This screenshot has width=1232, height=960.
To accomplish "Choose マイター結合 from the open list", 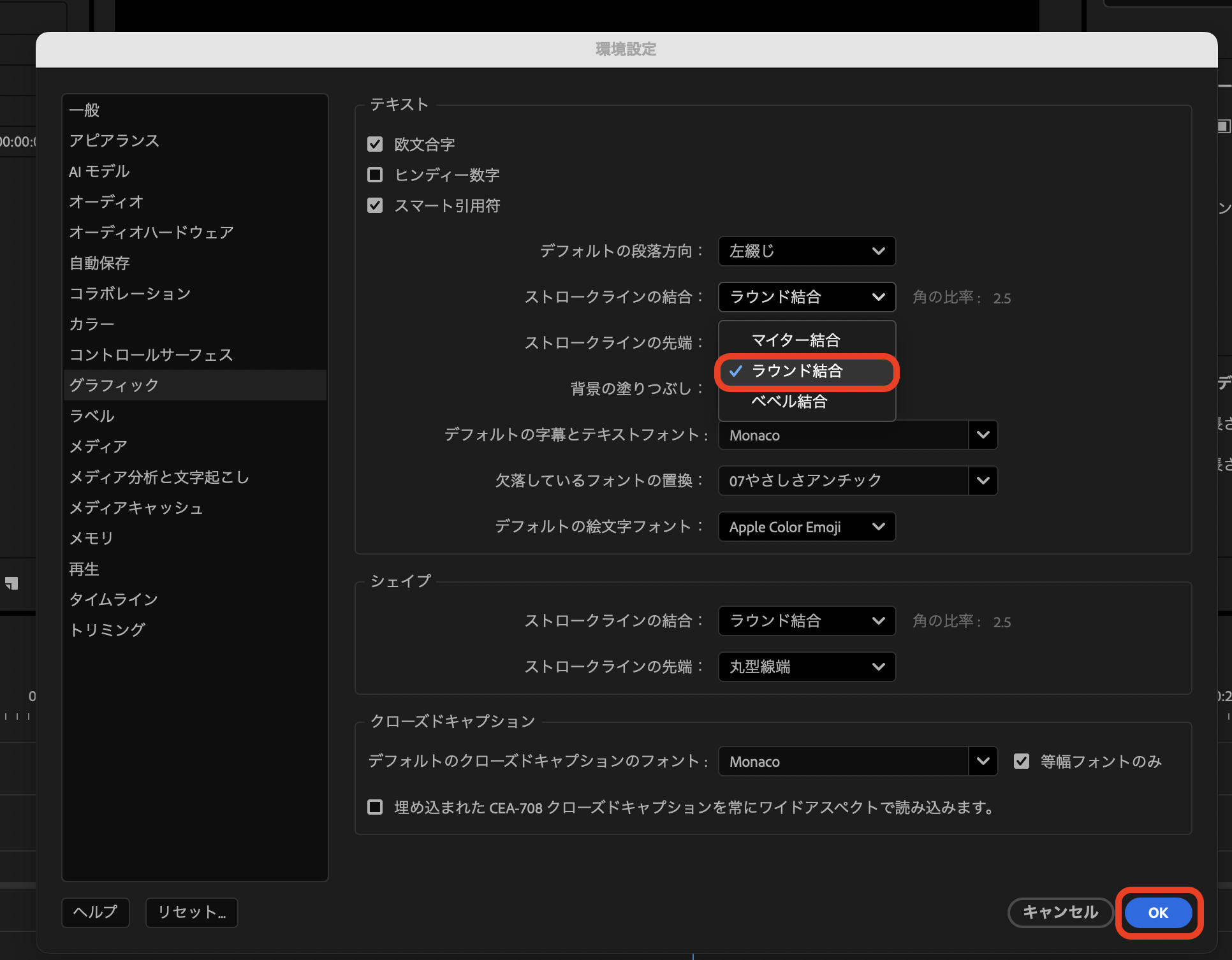I will [796, 340].
